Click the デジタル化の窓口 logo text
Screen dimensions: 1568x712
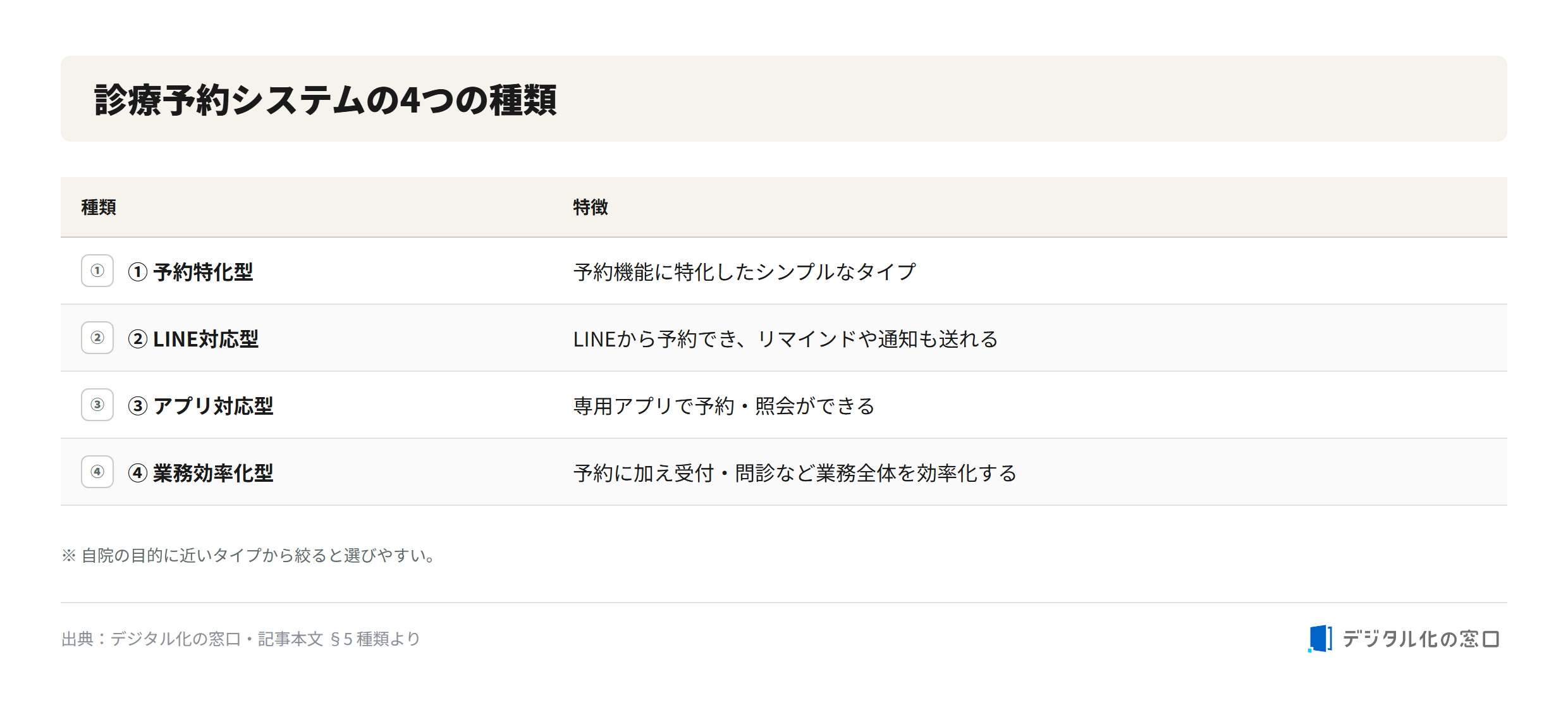[1421, 639]
